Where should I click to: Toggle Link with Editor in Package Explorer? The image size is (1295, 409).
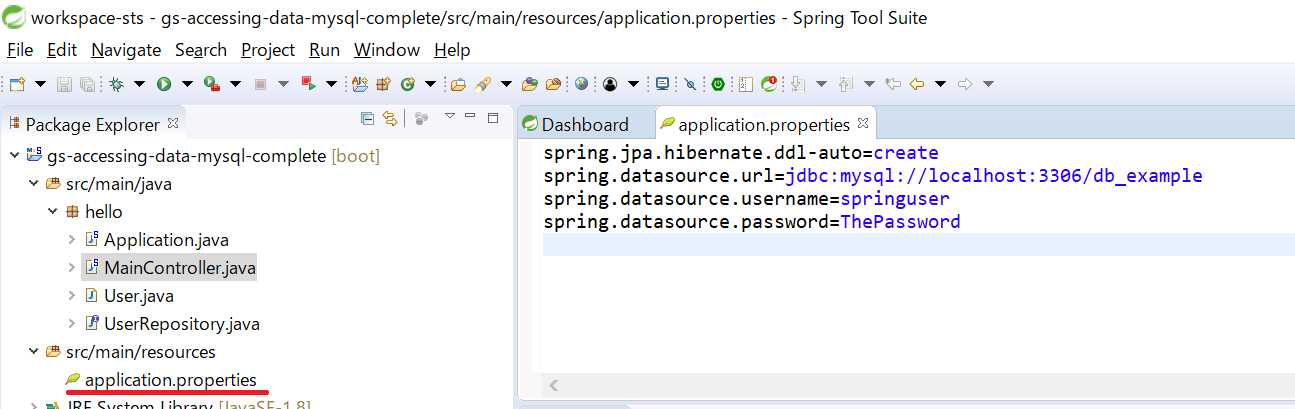click(390, 119)
